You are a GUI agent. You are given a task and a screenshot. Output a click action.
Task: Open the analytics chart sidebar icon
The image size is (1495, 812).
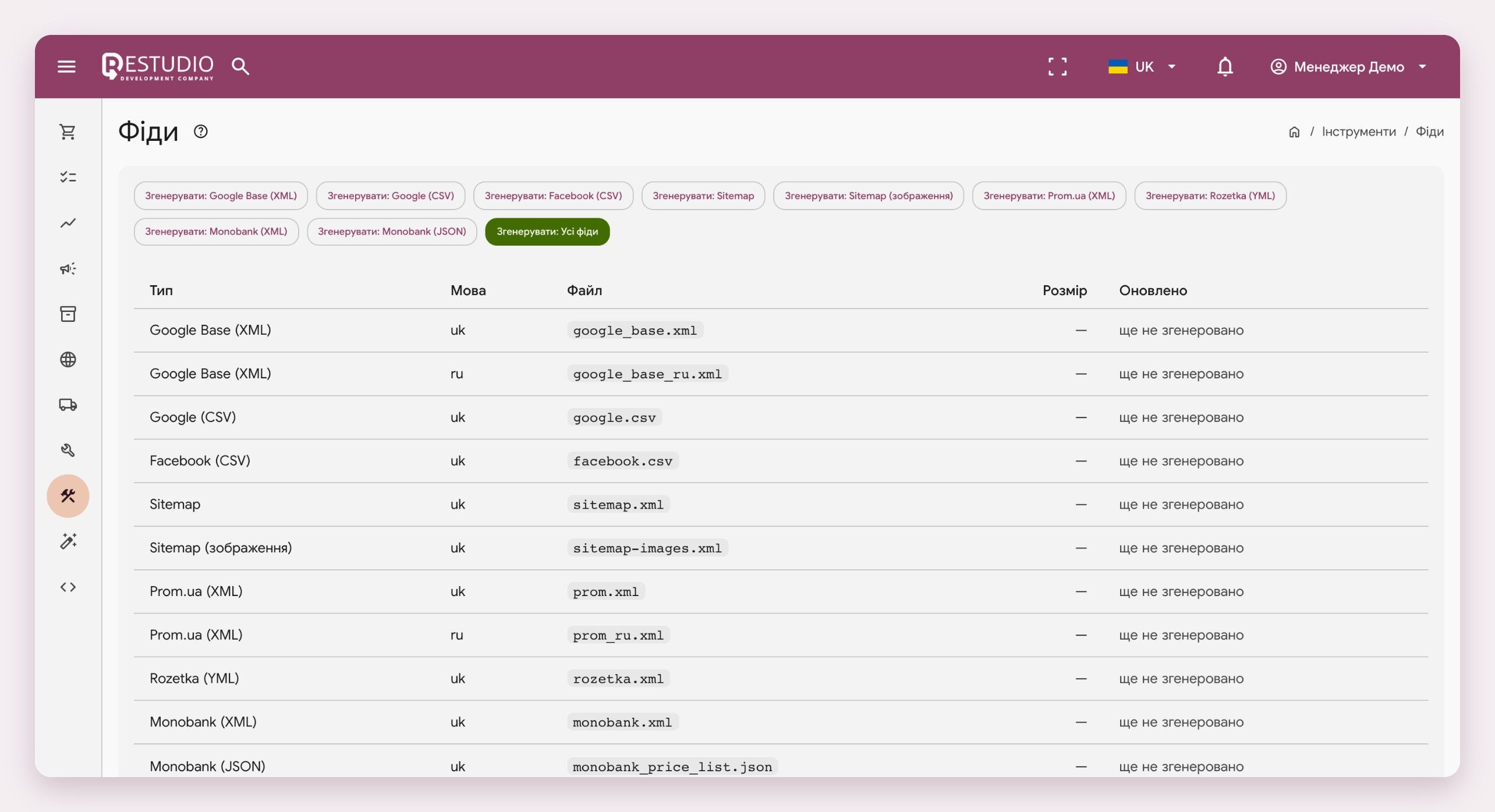[x=68, y=223]
